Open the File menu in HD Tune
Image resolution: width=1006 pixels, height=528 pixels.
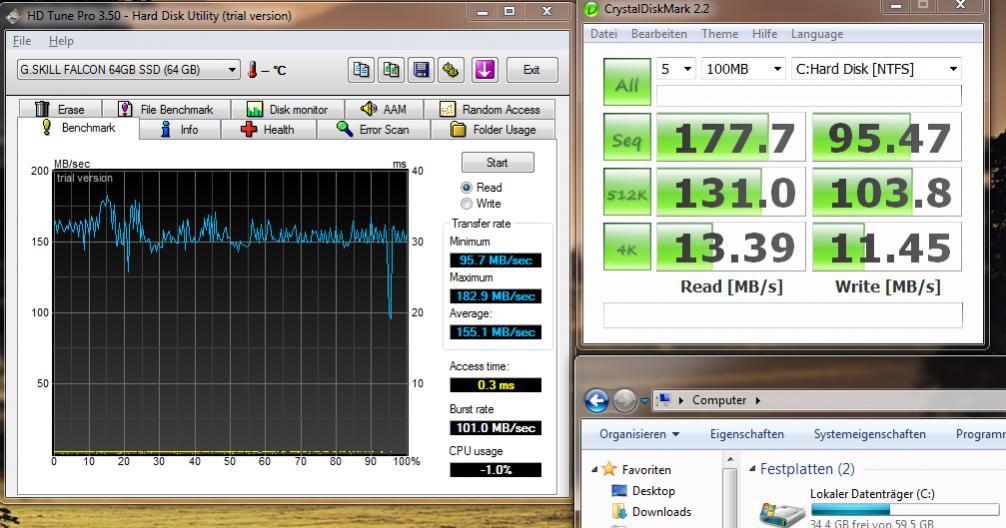(22, 40)
